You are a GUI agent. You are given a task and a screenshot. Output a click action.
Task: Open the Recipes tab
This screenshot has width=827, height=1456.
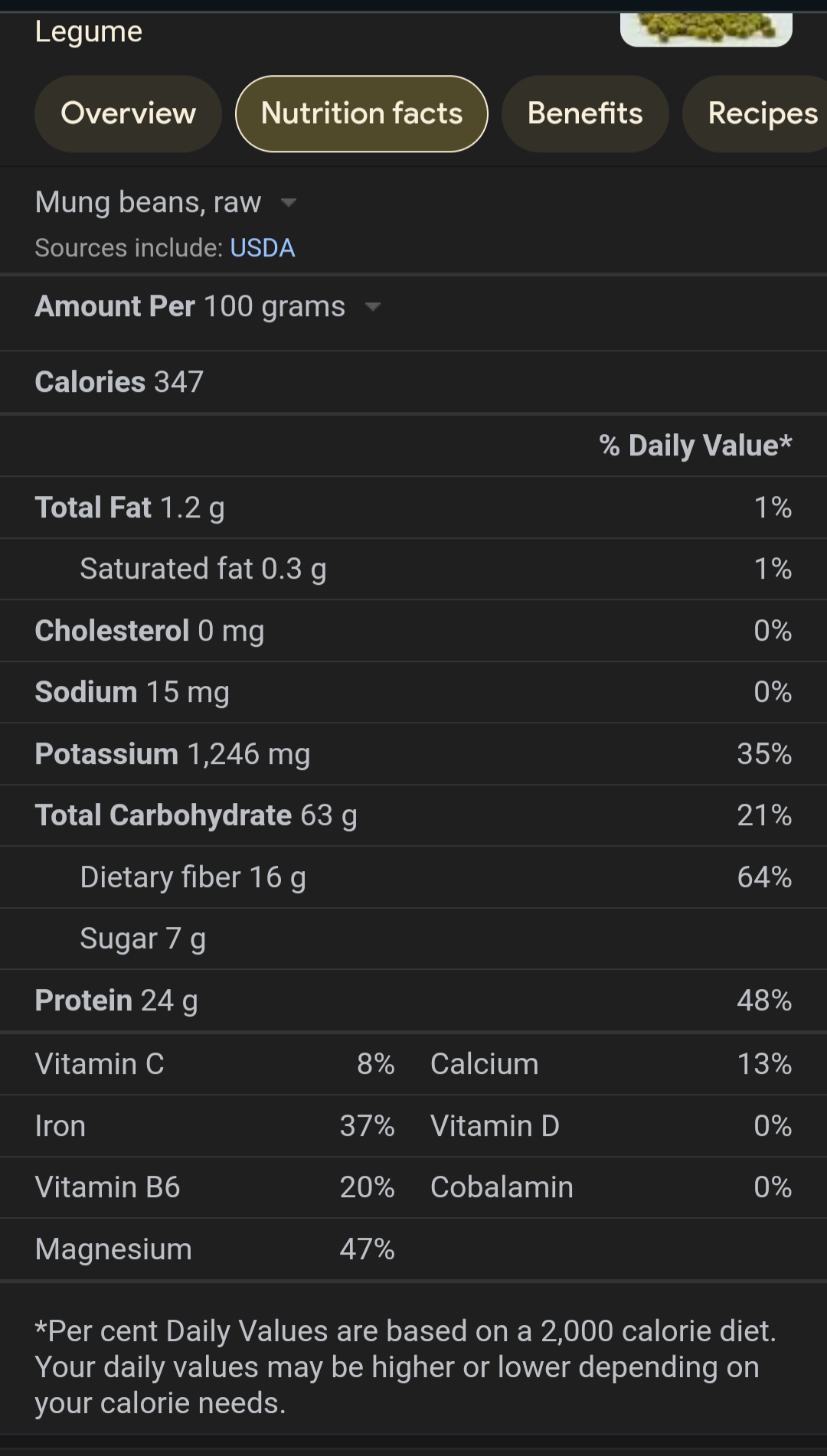758,113
